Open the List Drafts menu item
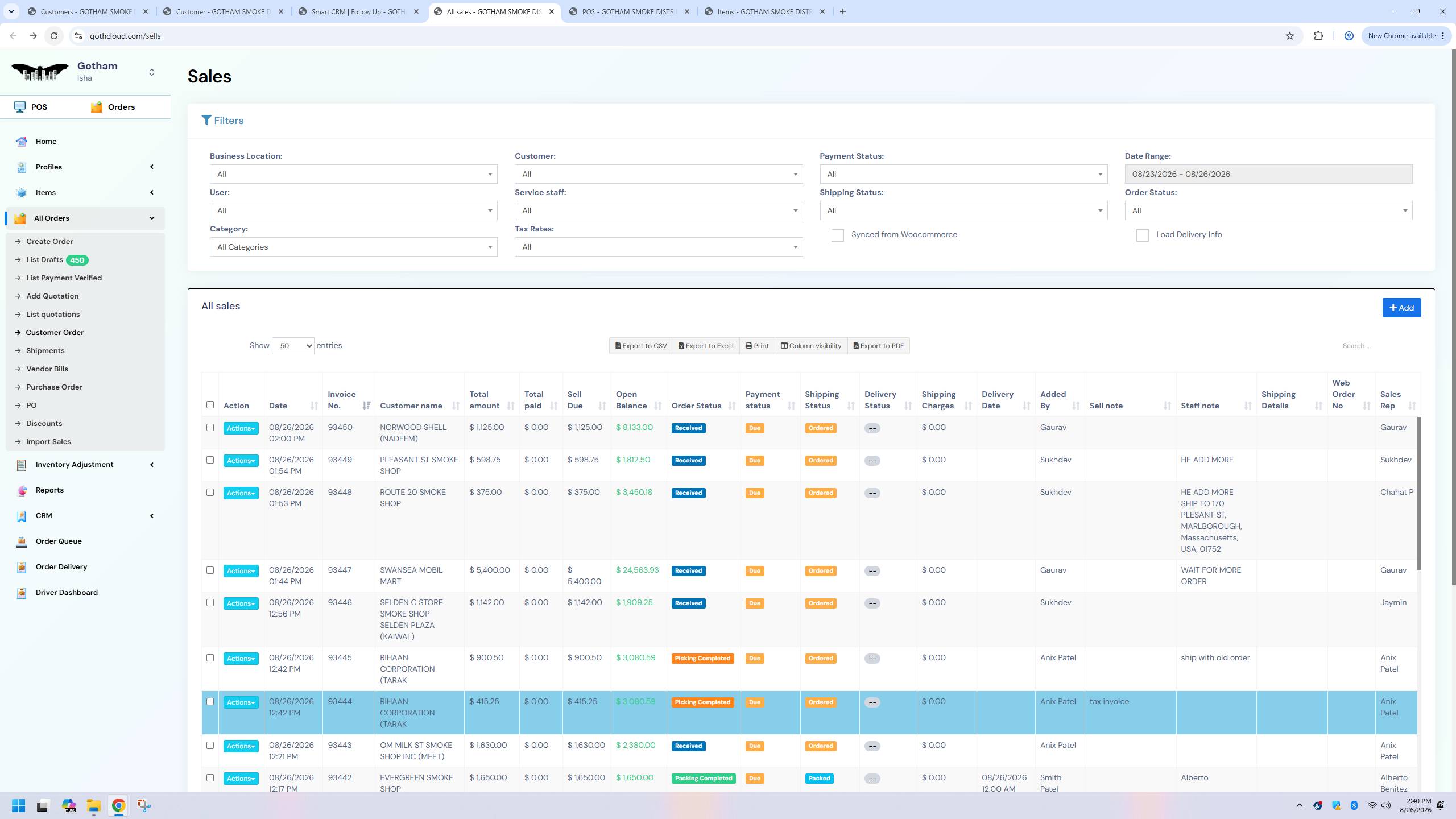 coord(44,260)
